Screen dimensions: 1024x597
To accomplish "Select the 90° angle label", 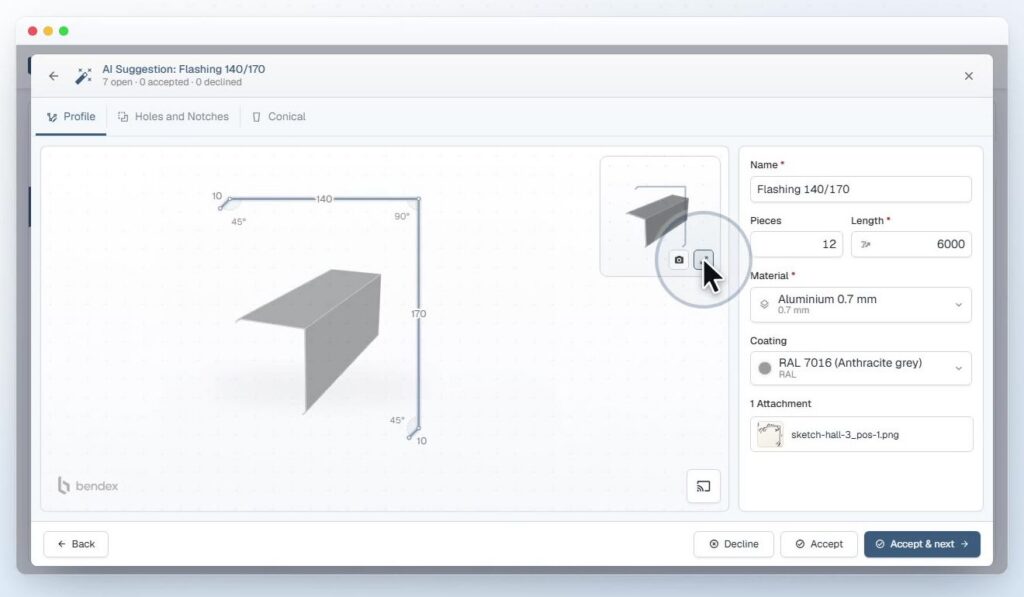I will point(402,216).
